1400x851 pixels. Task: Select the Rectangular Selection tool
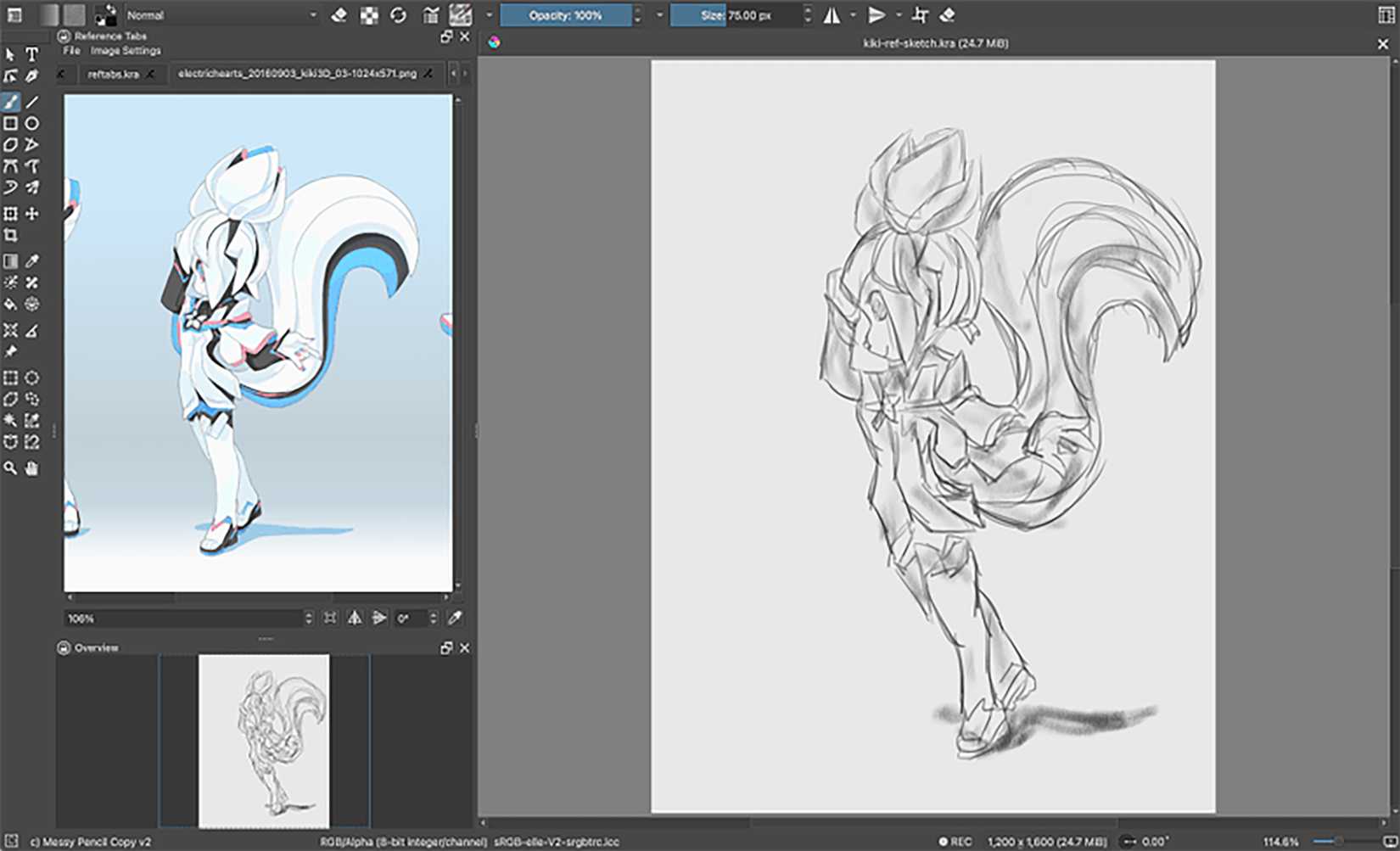click(11, 377)
